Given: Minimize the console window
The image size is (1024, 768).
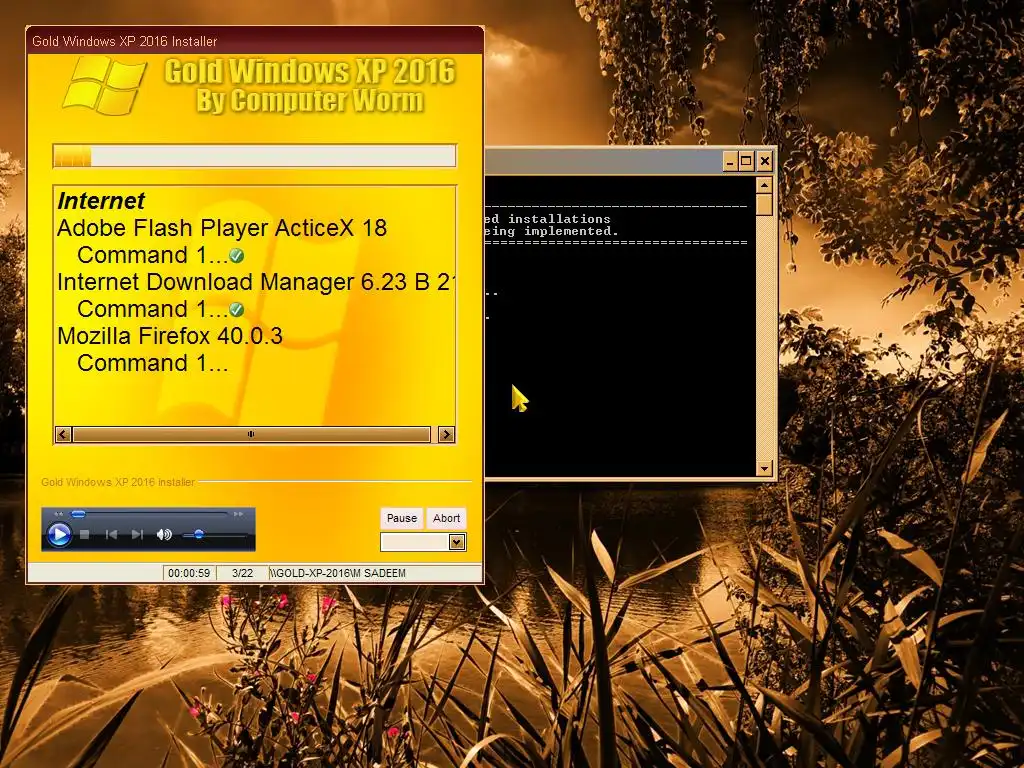Looking at the screenshot, I should pyautogui.click(x=731, y=161).
